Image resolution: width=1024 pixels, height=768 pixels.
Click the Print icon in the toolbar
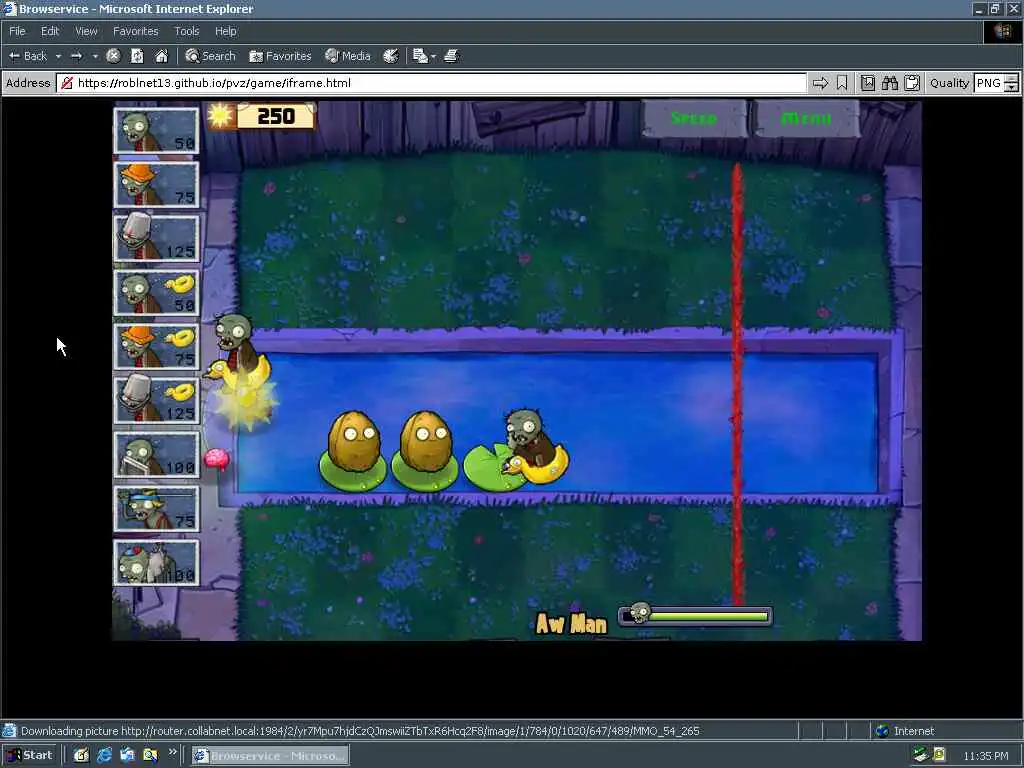(451, 56)
